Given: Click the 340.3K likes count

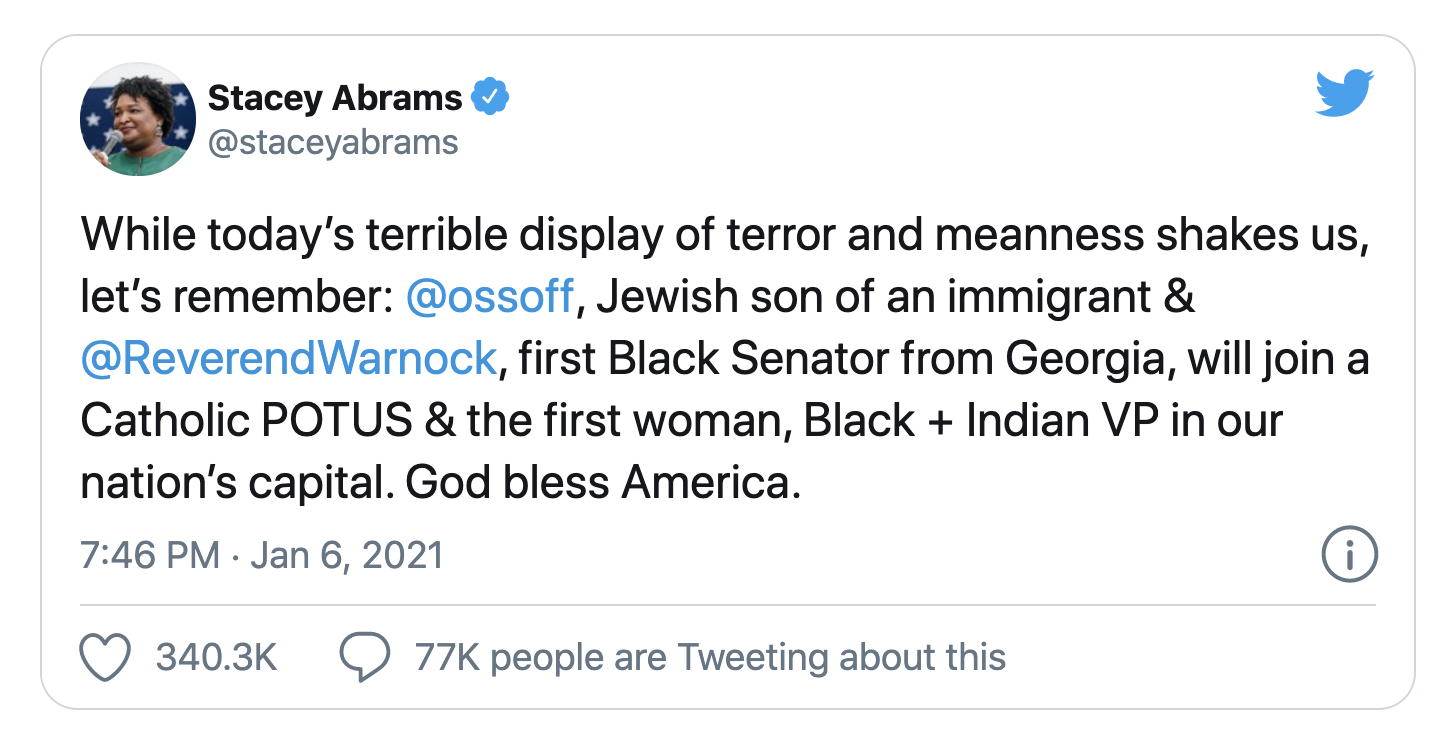Looking at the screenshot, I should pos(216,657).
